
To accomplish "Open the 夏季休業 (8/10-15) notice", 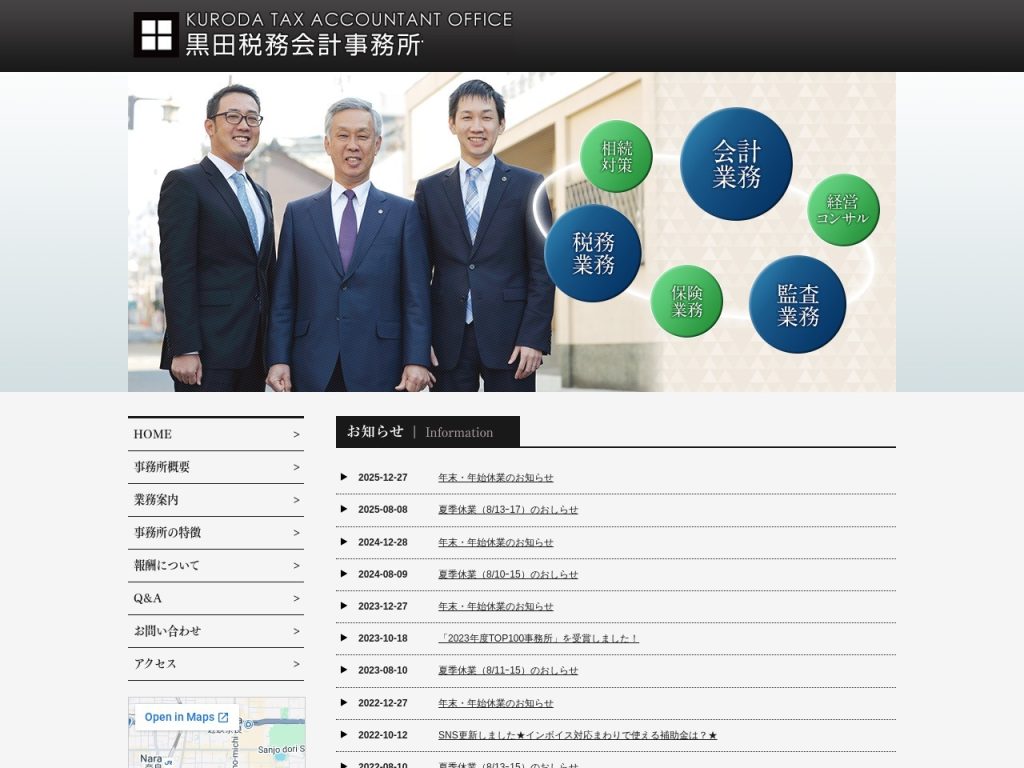I will coord(508,575).
